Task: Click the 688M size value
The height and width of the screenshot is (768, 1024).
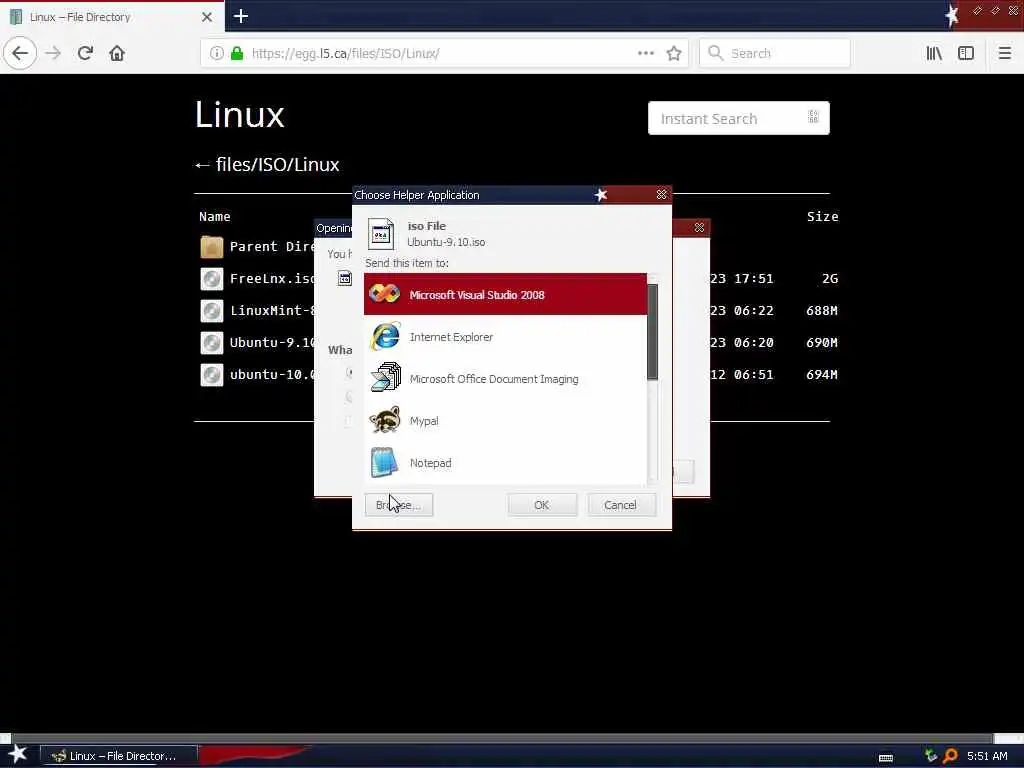Action: point(822,311)
